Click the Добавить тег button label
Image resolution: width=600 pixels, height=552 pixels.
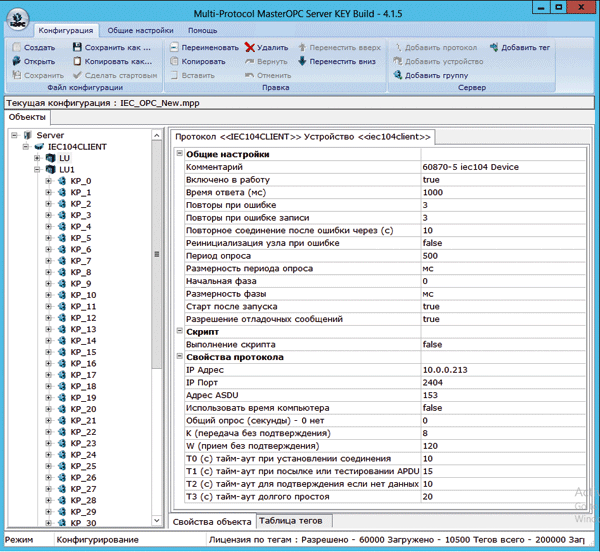[525, 47]
